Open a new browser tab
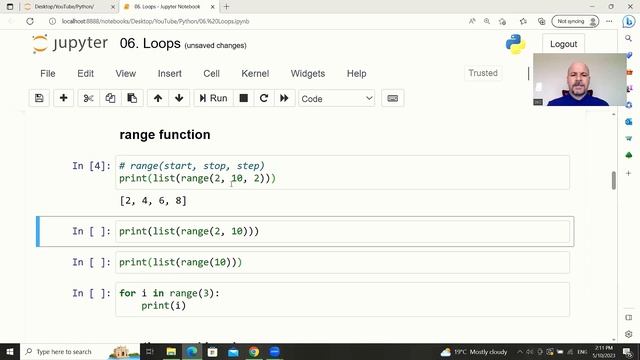Screen dimensions: 640x360 click(227, 7)
